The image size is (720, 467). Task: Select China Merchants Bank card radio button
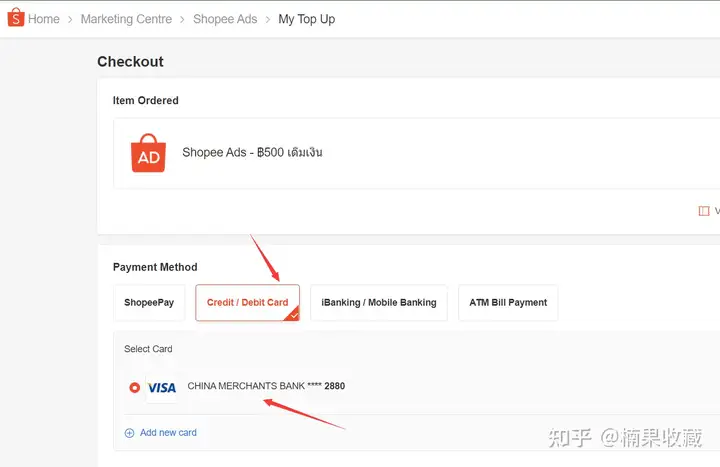coord(135,388)
